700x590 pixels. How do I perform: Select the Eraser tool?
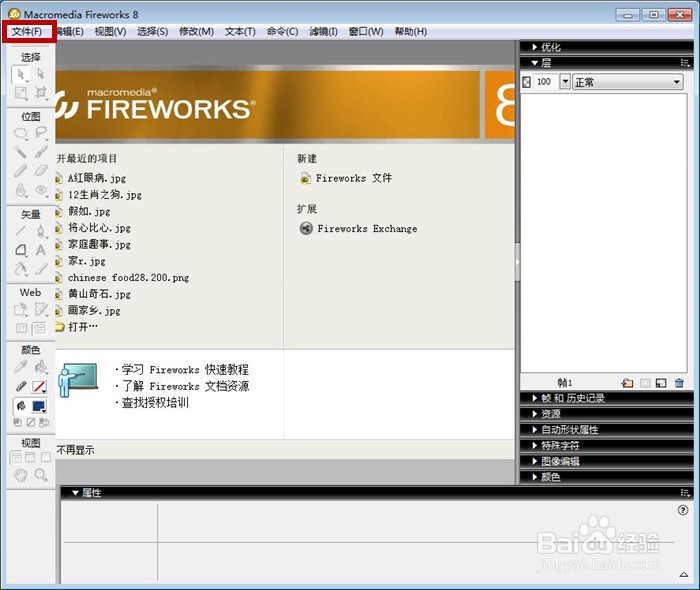41,170
